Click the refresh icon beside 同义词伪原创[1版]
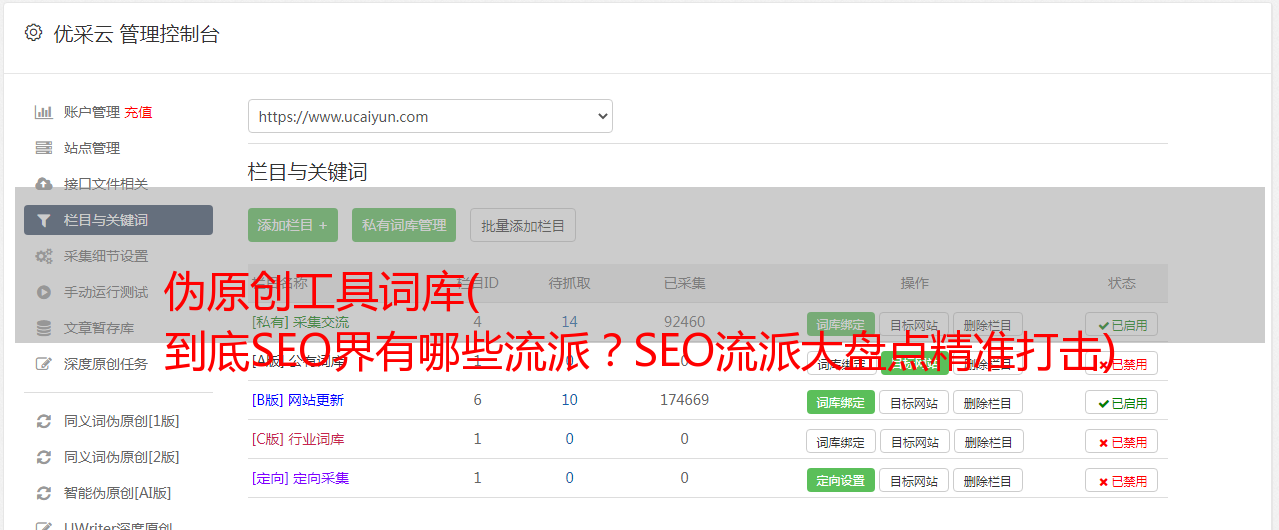This screenshot has height=530, width=1279. point(43,421)
